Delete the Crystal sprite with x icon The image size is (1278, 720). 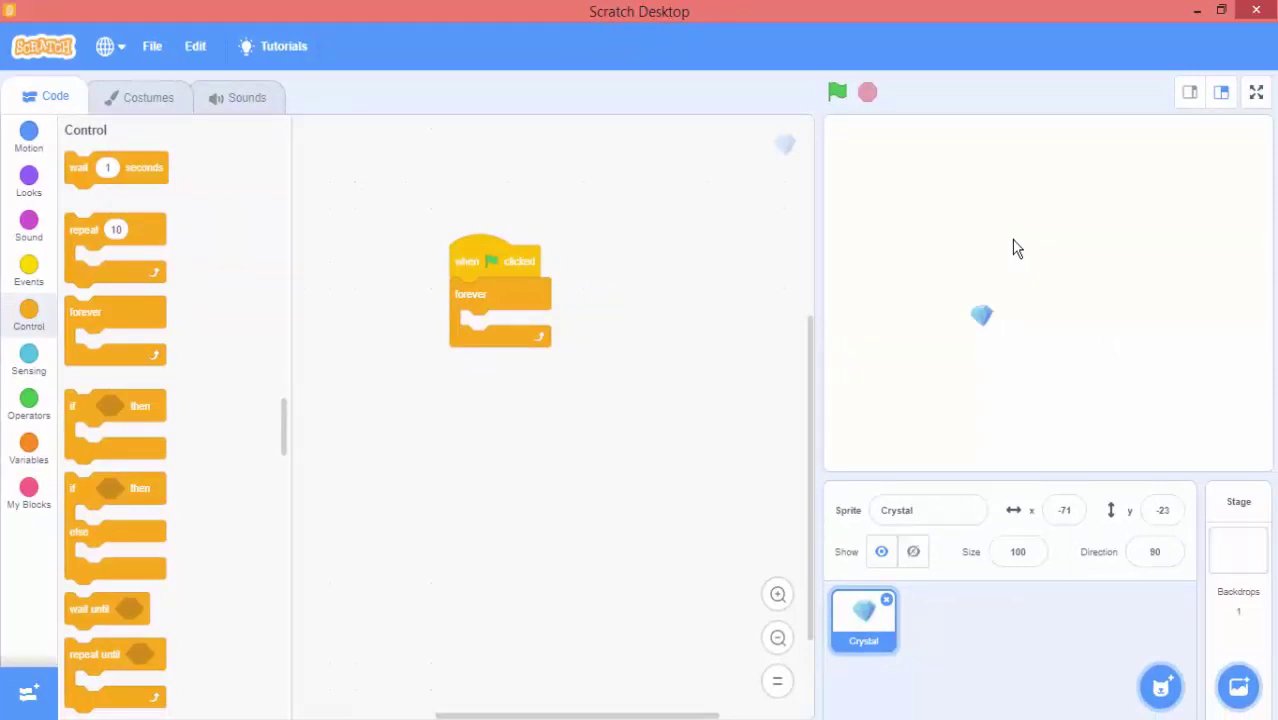886,600
